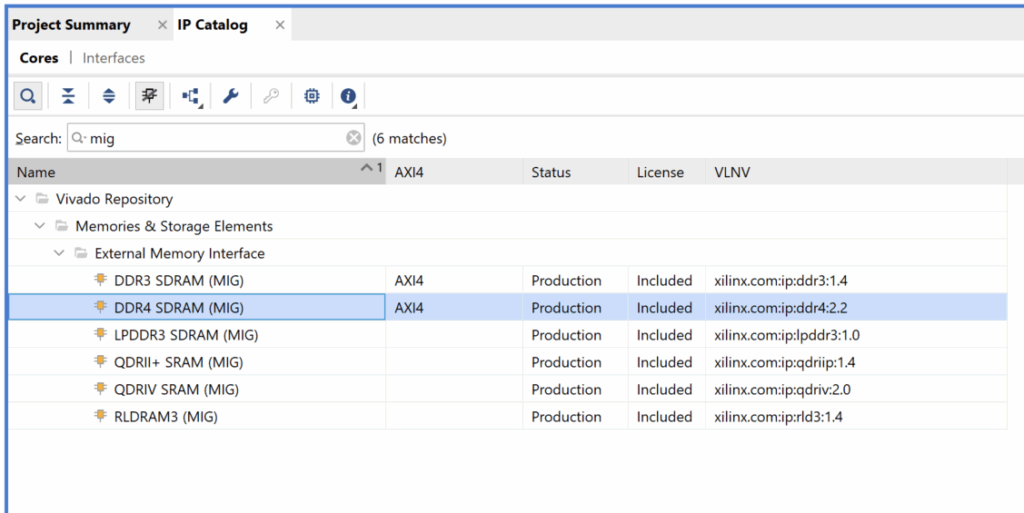1024x513 pixels.
Task: Select DDR3 SDRAM (MIG) core
Action: pos(178,280)
